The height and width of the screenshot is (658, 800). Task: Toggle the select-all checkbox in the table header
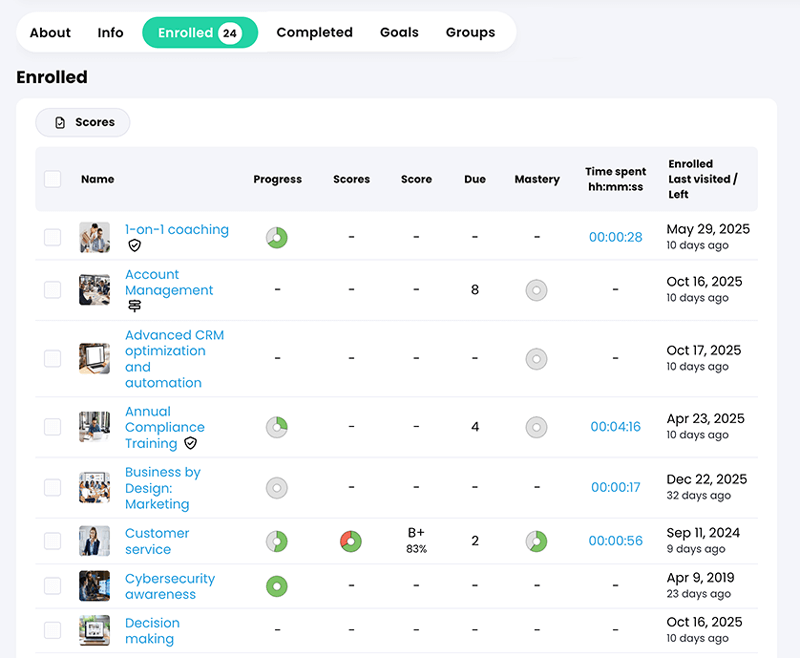point(53,178)
